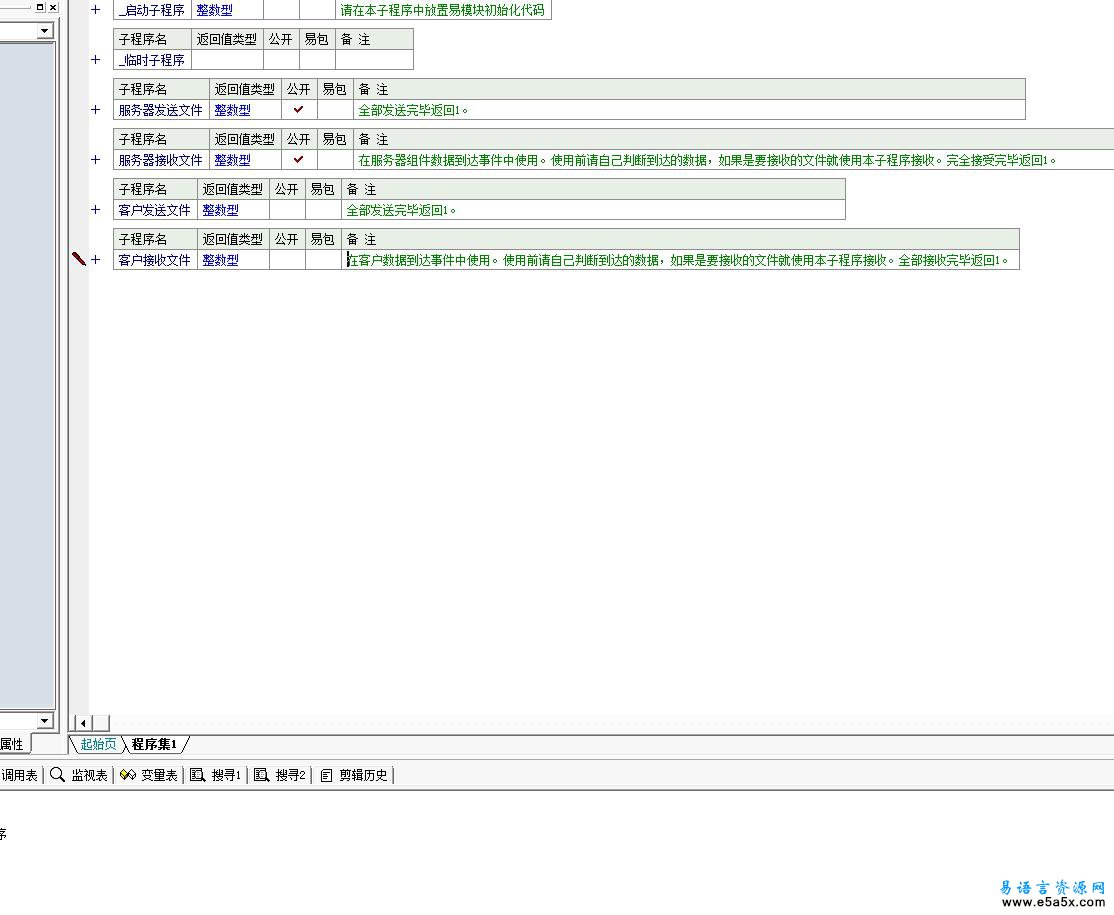
Task: Toggle 易包 cell for 客户发送文件
Action: point(323,210)
